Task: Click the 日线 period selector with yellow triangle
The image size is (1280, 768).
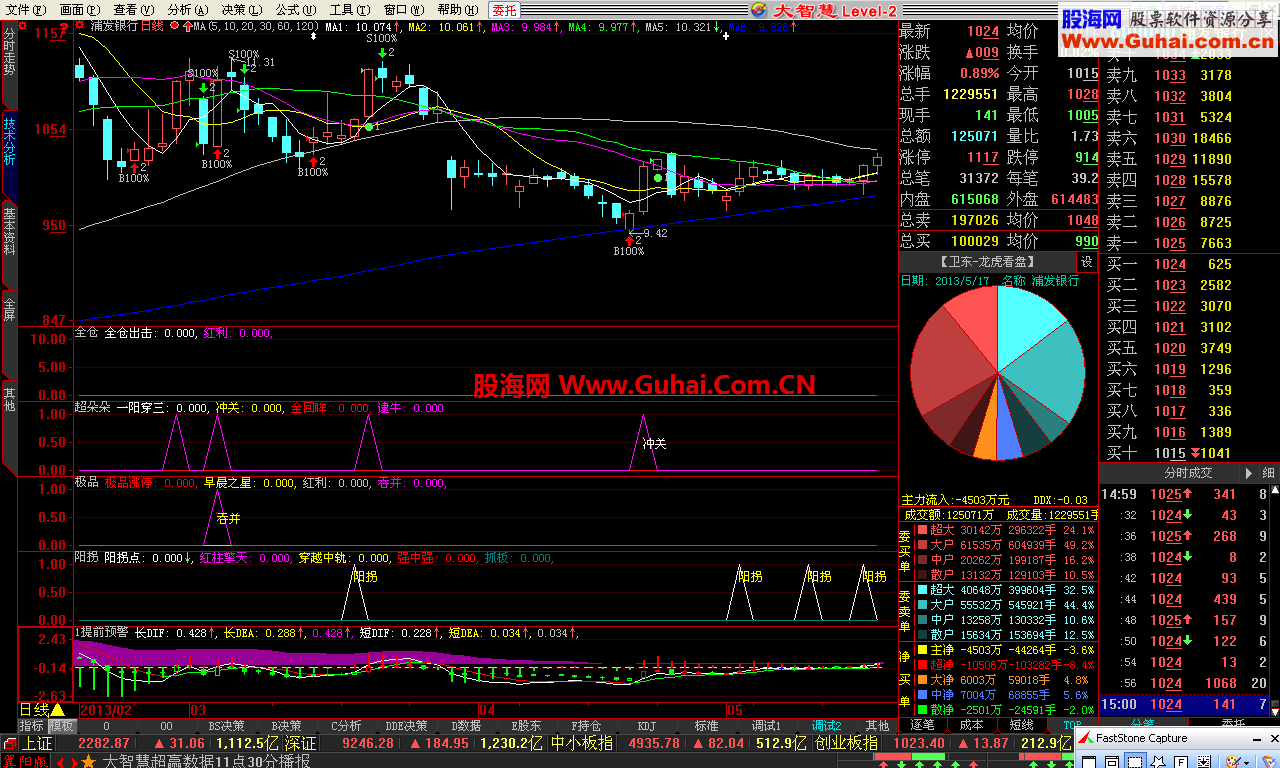Action: 43,709
